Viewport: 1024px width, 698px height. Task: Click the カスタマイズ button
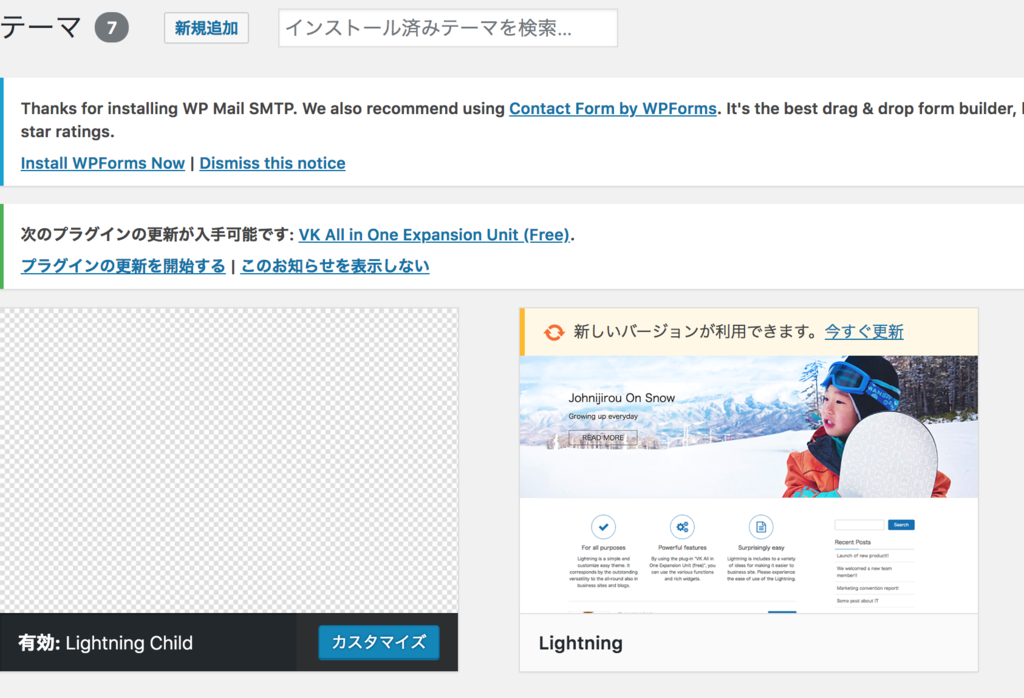[379, 642]
